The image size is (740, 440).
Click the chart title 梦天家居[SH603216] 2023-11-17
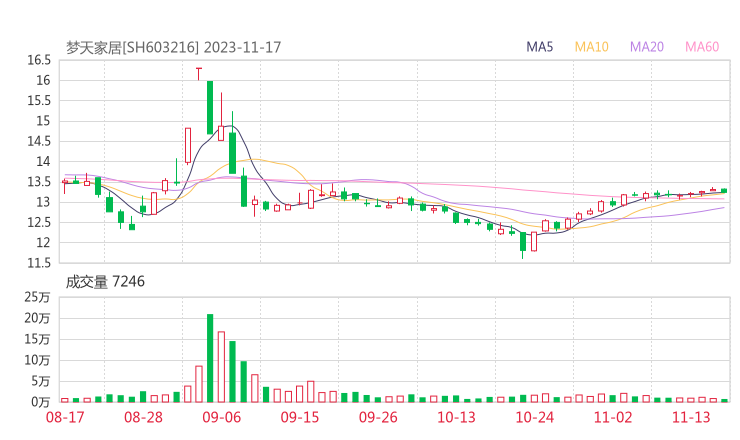coord(173,47)
